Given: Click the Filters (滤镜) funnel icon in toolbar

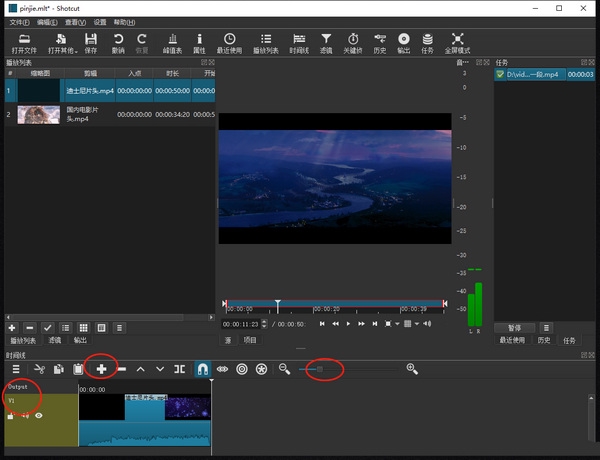Looking at the screenshot, I should [326, 39].
